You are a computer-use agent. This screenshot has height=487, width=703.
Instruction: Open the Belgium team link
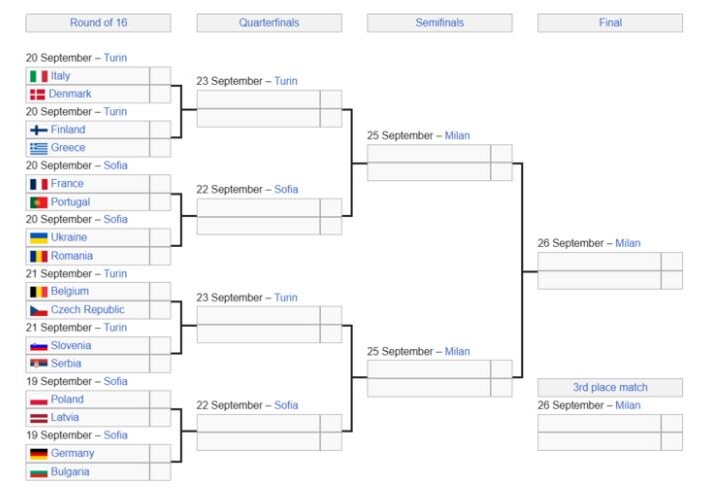click(x=69, y=291)
